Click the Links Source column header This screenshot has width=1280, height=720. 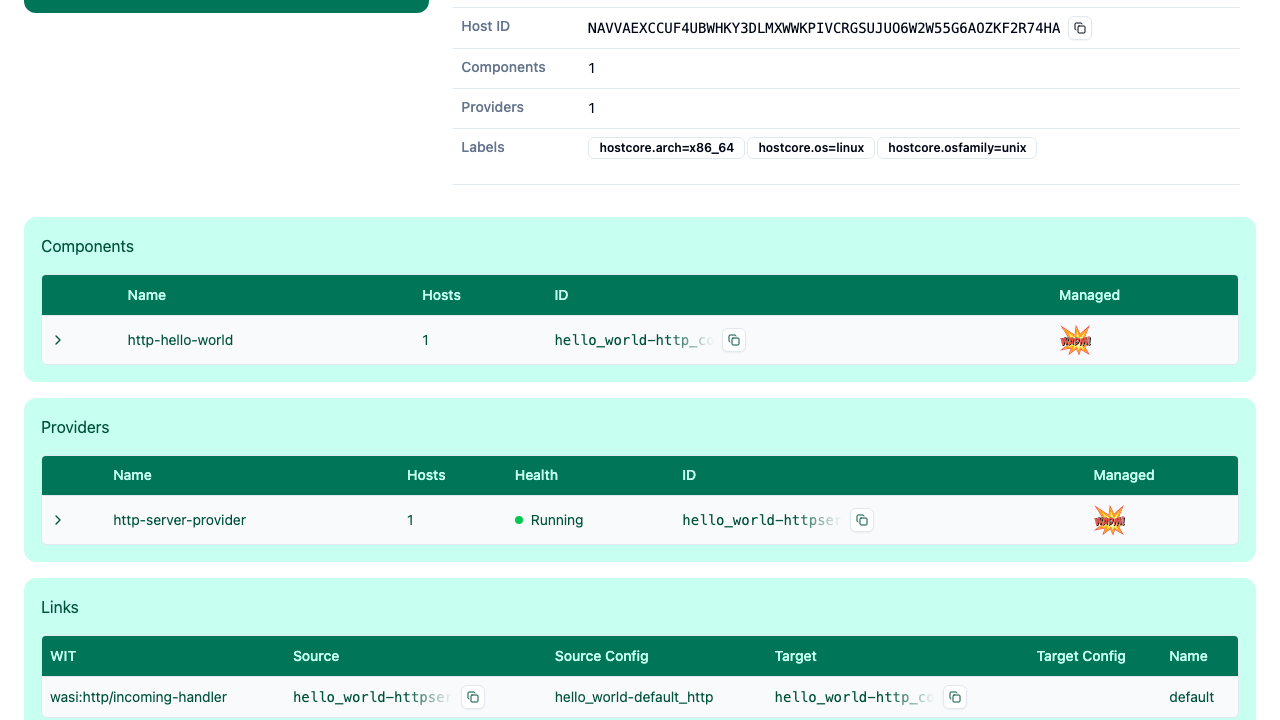click(x=316, y=656)
